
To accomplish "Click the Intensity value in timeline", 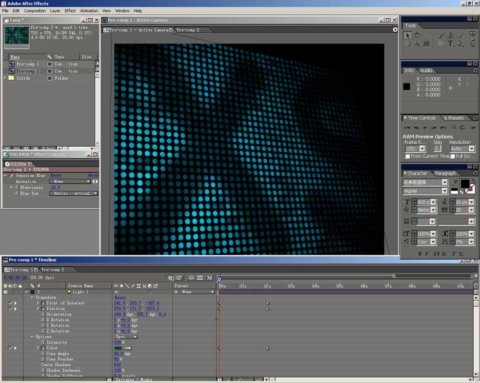I will coord(118,342).
